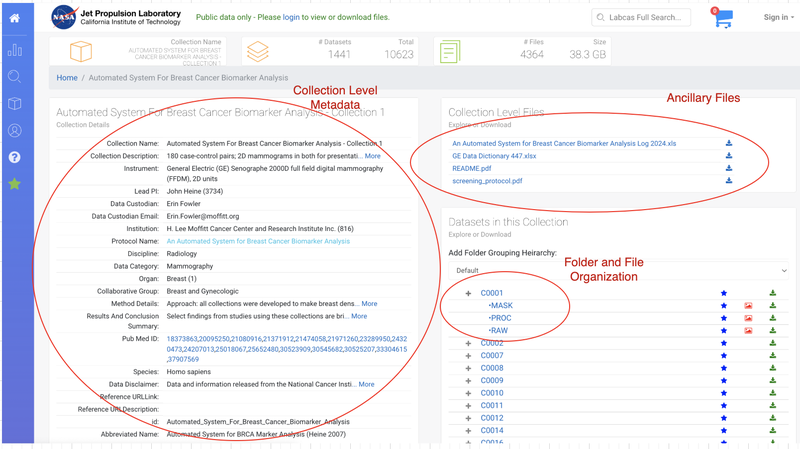Star the C0001 dataset as favorite
Viewport: 800px width, 449px height.
pyautogui.click(x=724, y=294)
